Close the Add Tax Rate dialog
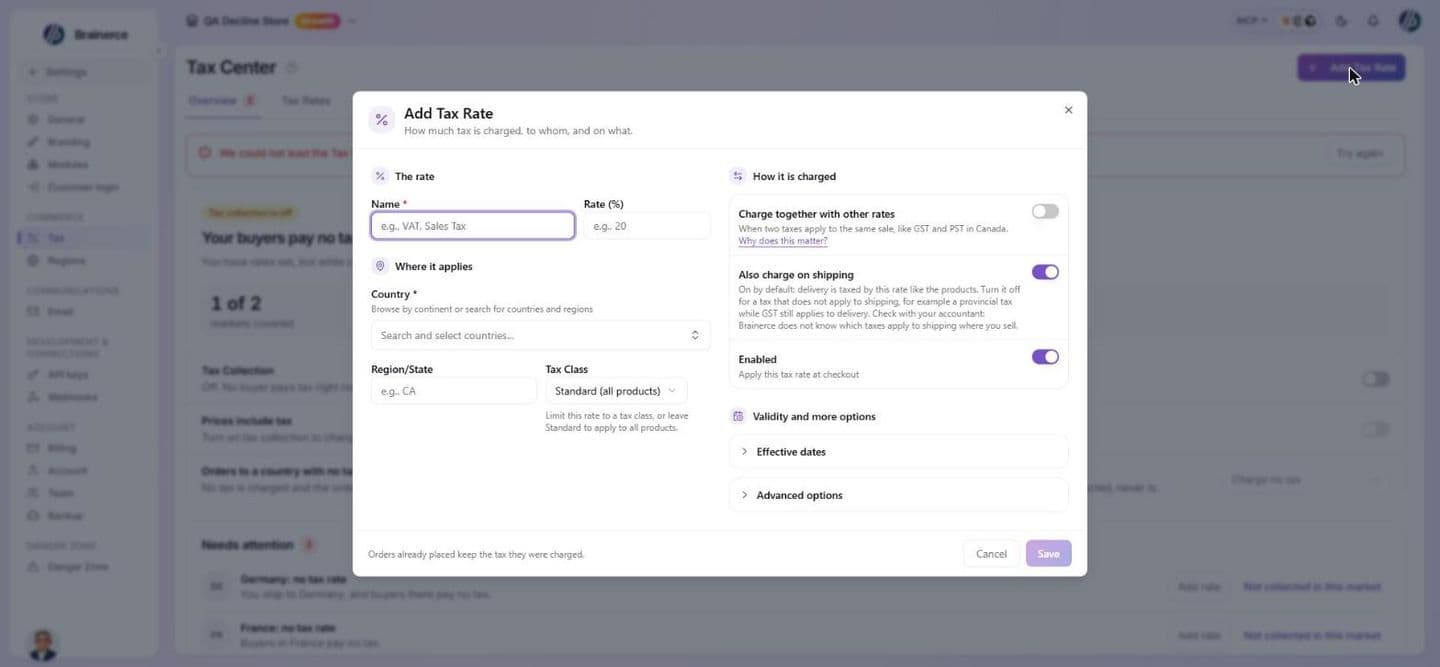 click(x=1068, y=110)
